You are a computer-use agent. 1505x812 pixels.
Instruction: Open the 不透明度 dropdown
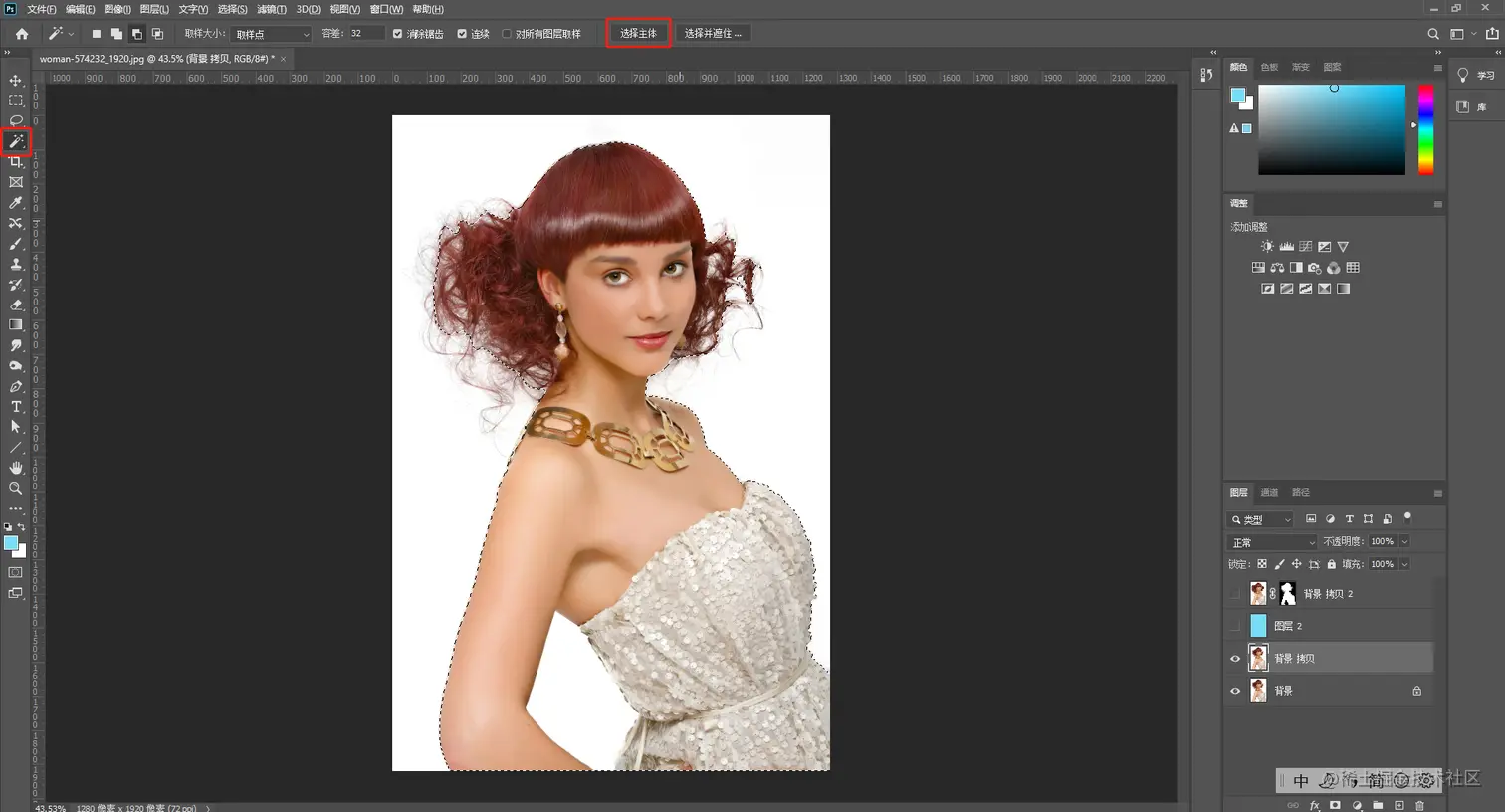pos(1404,541)
